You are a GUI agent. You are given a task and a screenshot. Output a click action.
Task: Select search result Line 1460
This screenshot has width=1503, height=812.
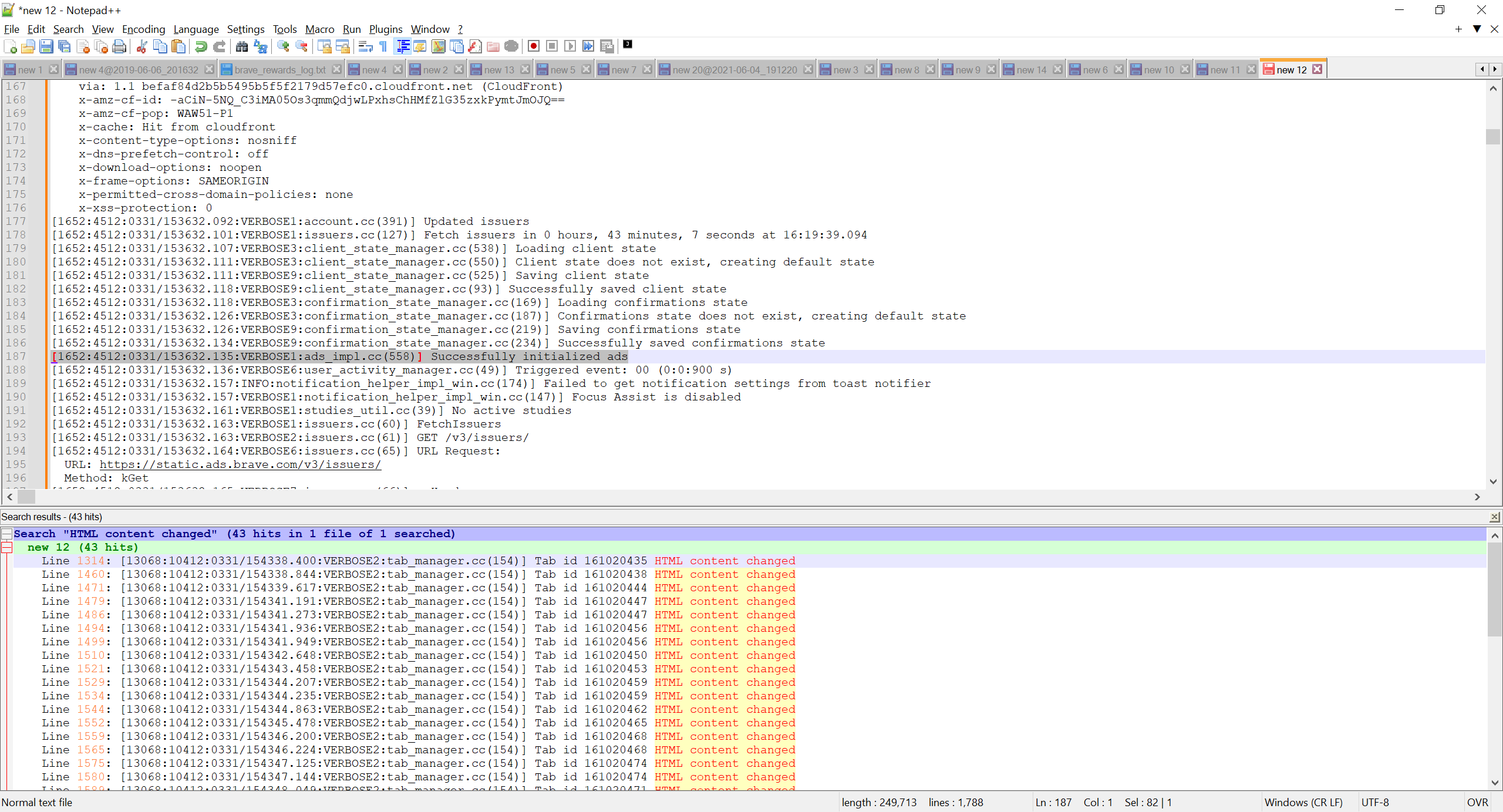click(x=750, y=574)
